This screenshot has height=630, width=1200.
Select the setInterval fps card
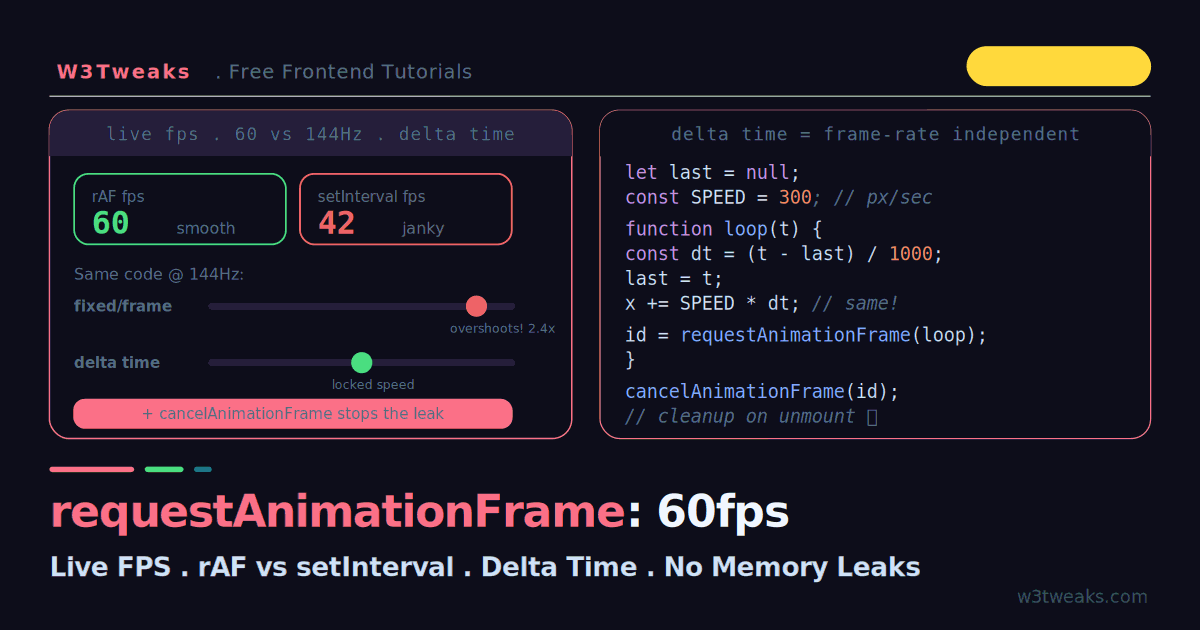tap(406, 209)
